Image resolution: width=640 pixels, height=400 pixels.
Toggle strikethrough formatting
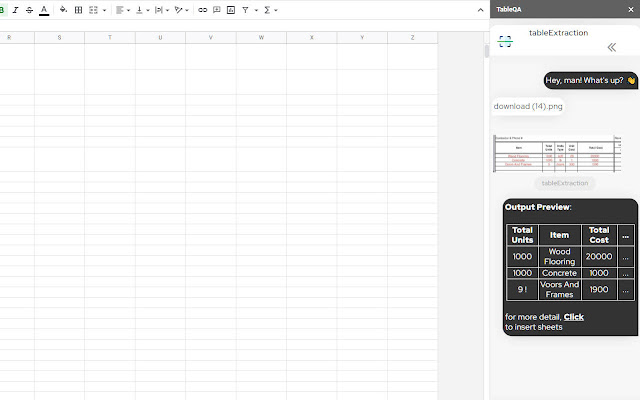(x=29, y=10)
